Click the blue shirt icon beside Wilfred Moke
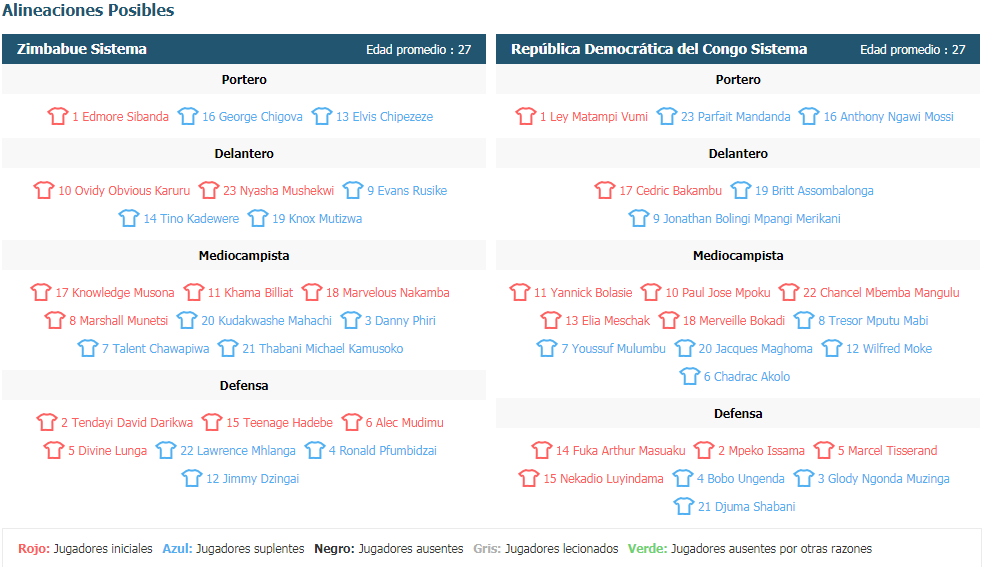 pyautogui.click(x=832, y=348)
